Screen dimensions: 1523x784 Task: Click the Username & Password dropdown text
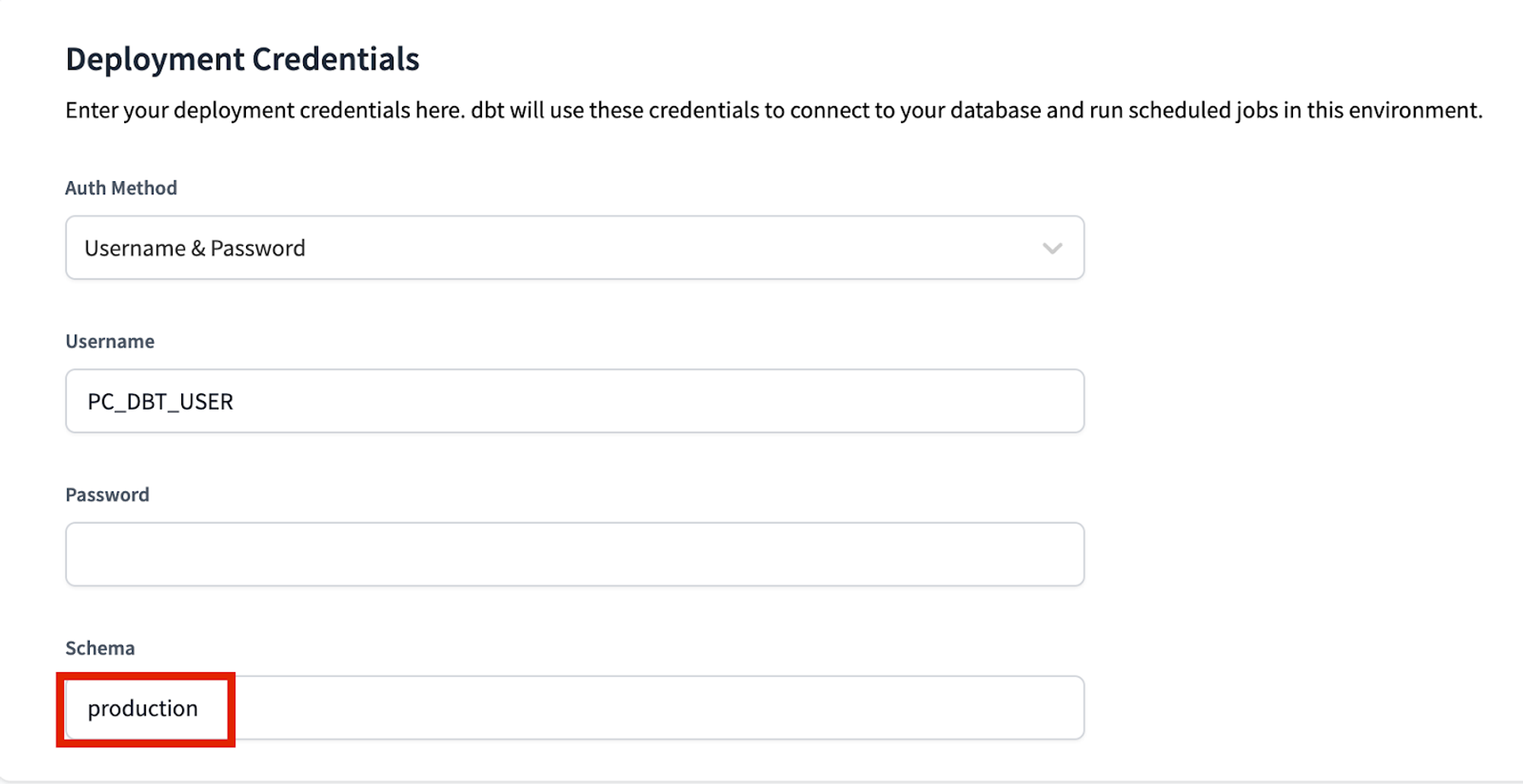click(195, 247)
